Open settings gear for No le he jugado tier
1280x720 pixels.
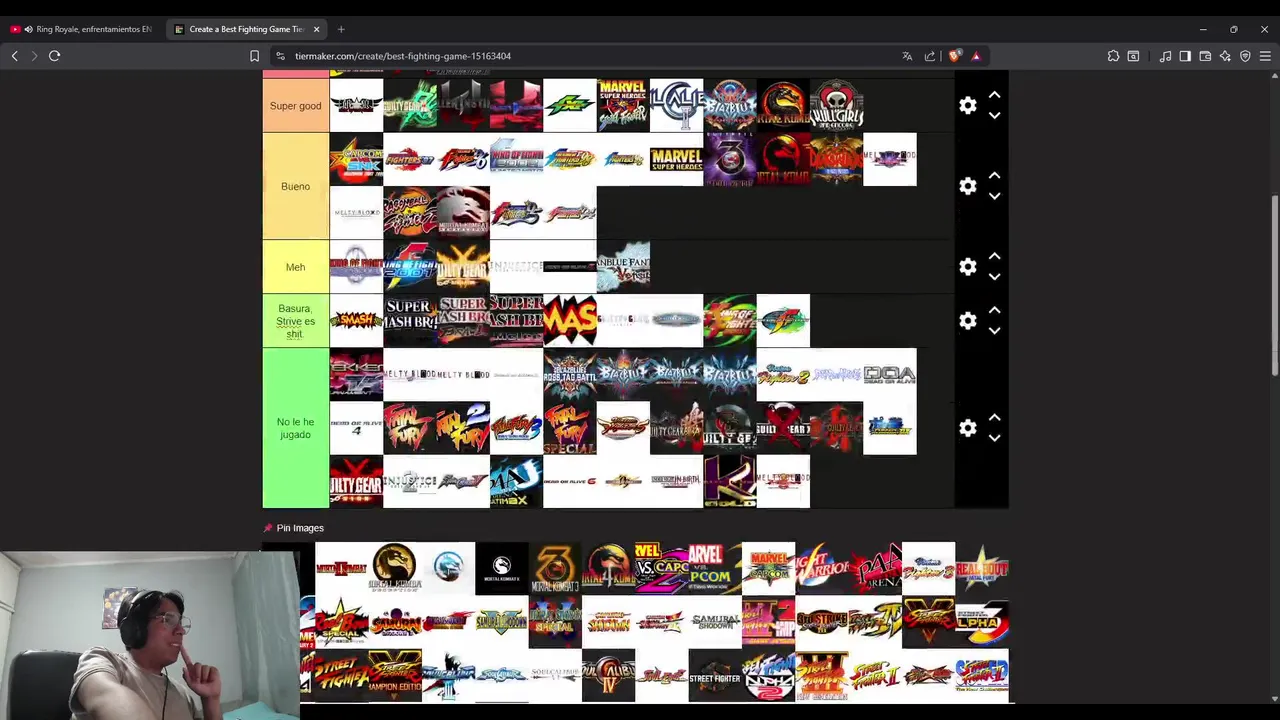tap(967, 428)
